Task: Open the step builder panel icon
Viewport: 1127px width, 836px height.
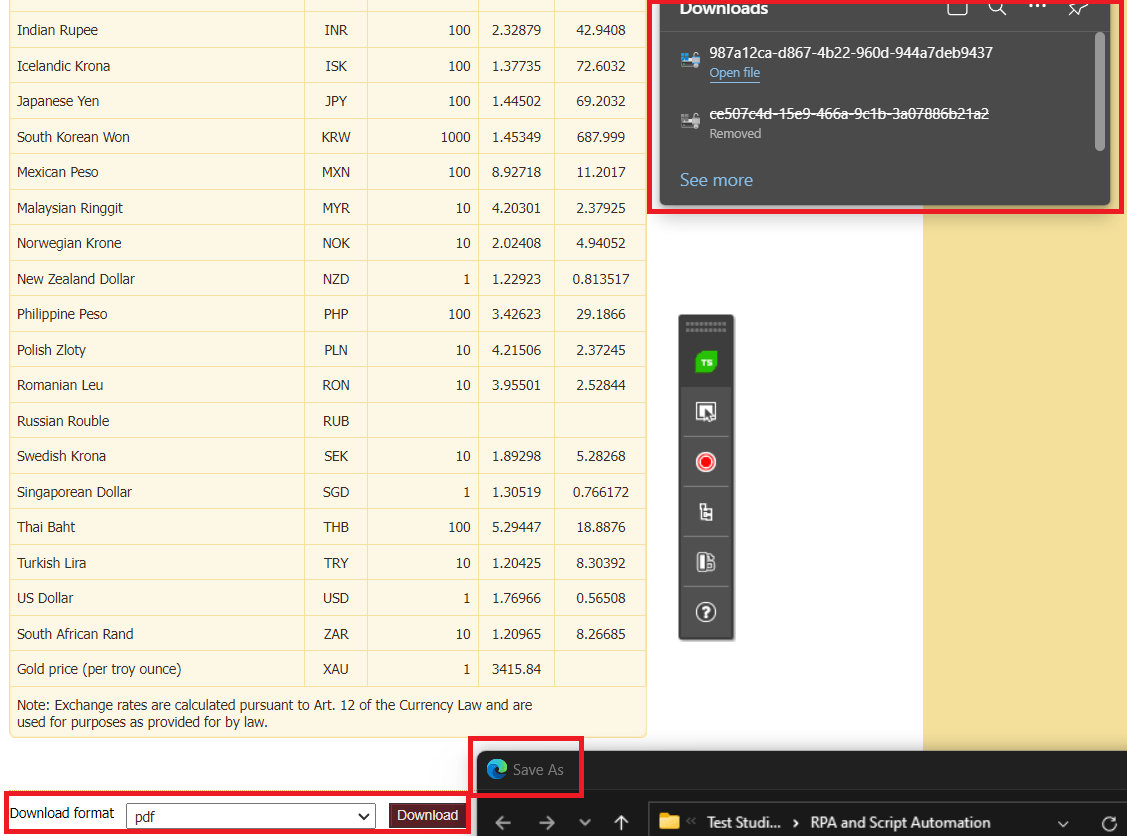Action: pos(706,561)
